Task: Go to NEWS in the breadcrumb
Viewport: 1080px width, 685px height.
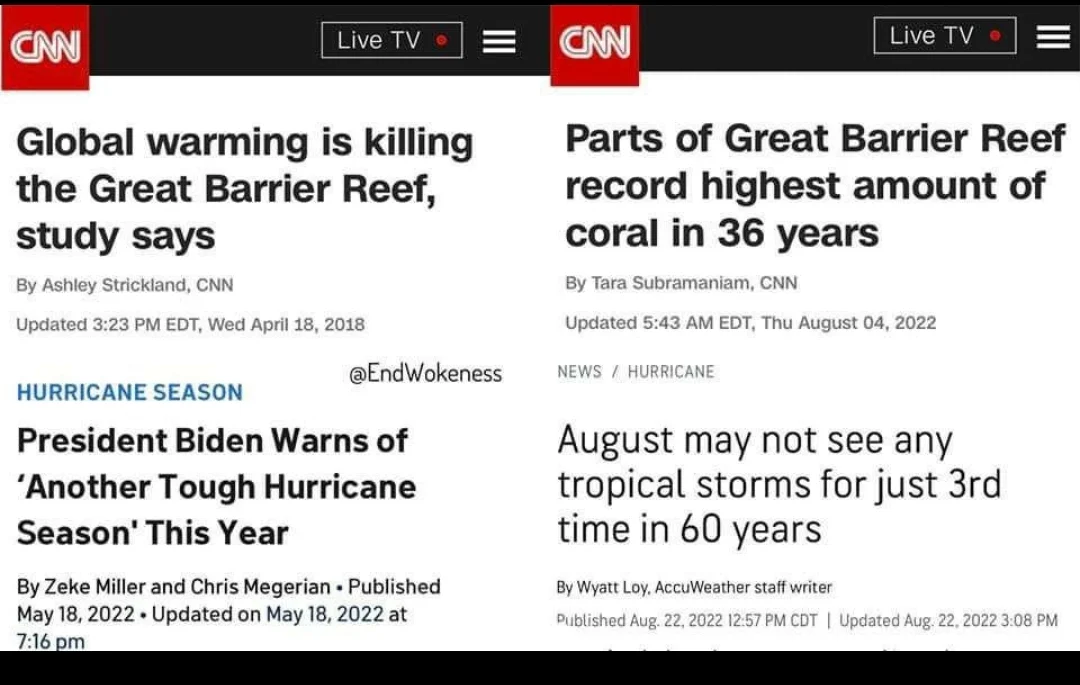Action: pyautogui.click(x=579, y=372)
